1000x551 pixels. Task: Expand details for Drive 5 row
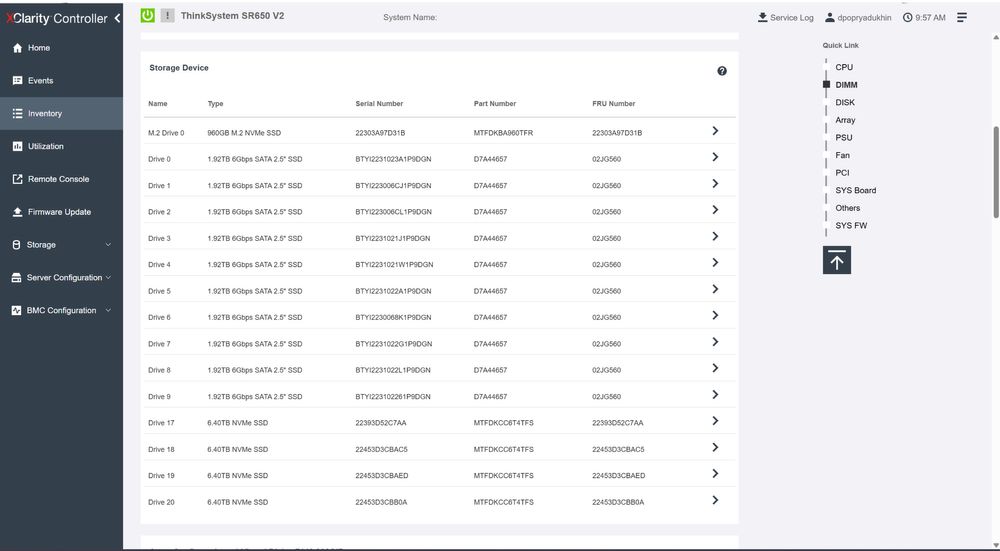(715, 290)
